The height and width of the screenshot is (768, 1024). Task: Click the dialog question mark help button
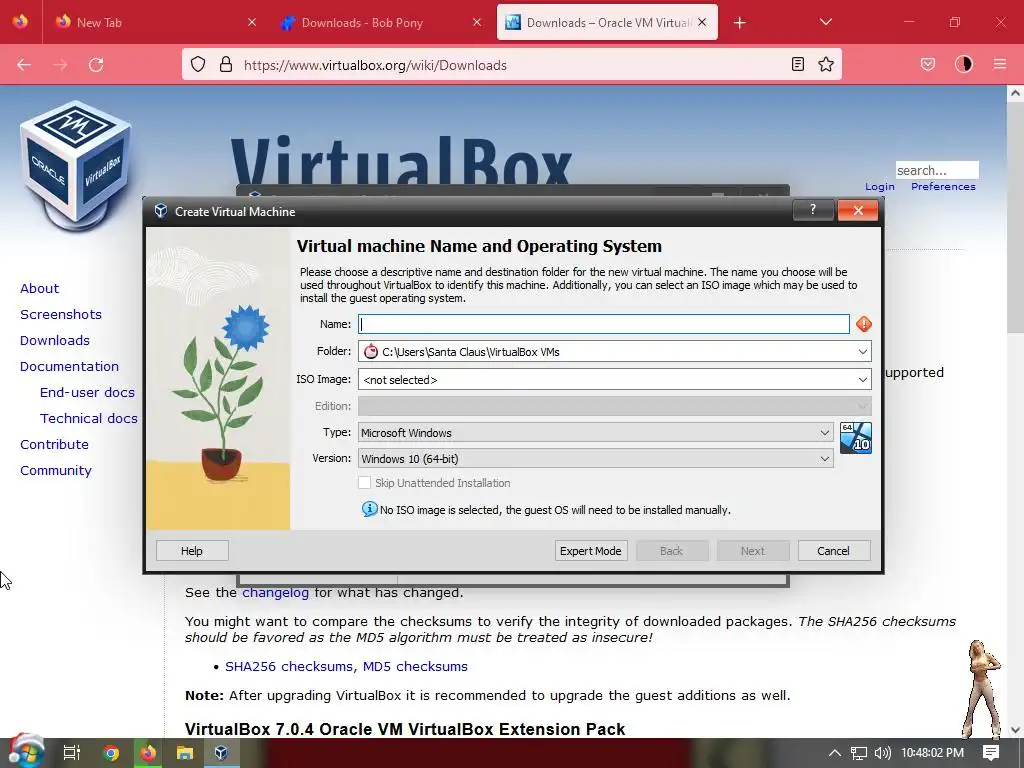(812, 210)
